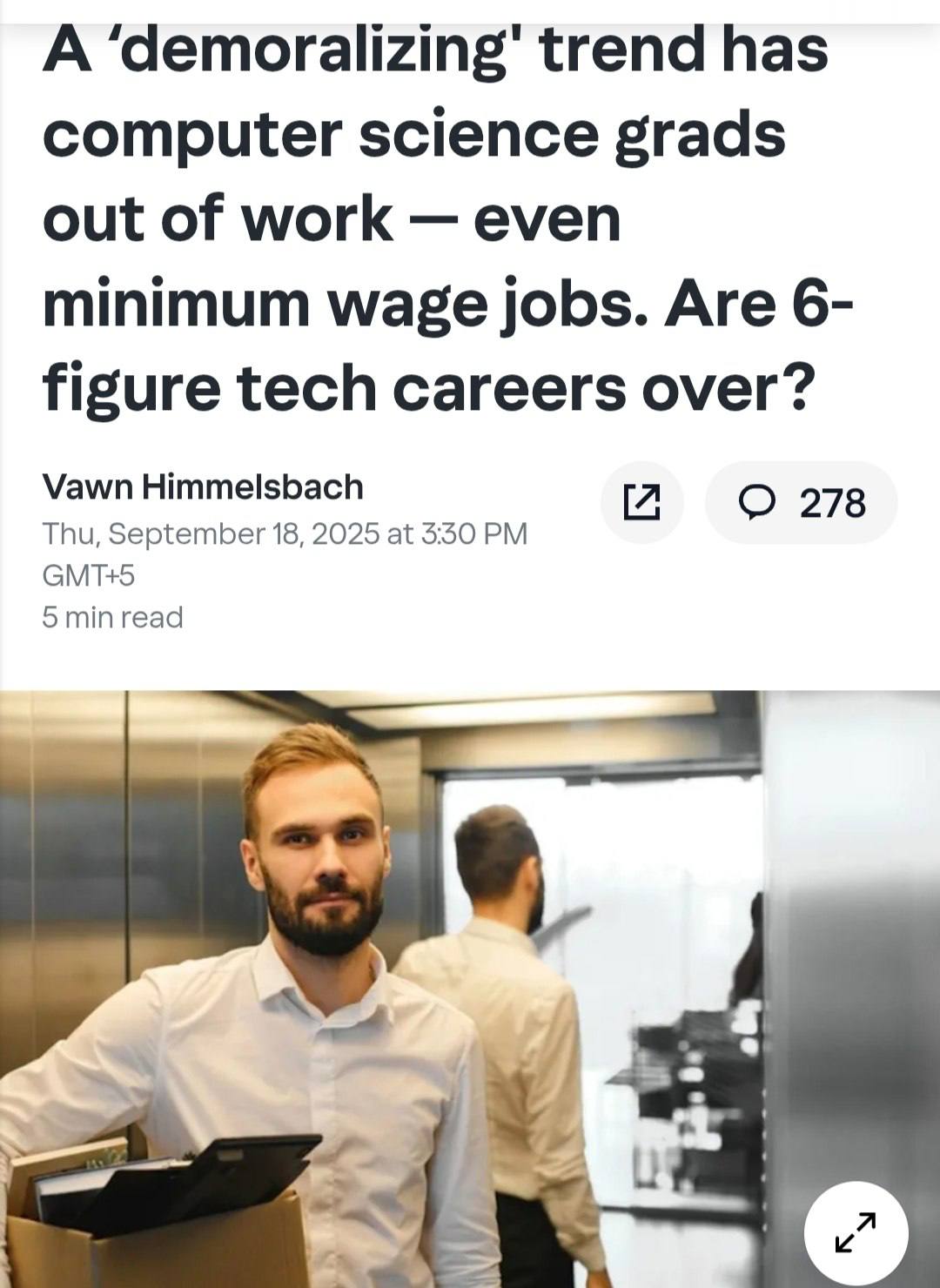
Task: Click the 'out of work — even' line
Action: click(332, 218)
